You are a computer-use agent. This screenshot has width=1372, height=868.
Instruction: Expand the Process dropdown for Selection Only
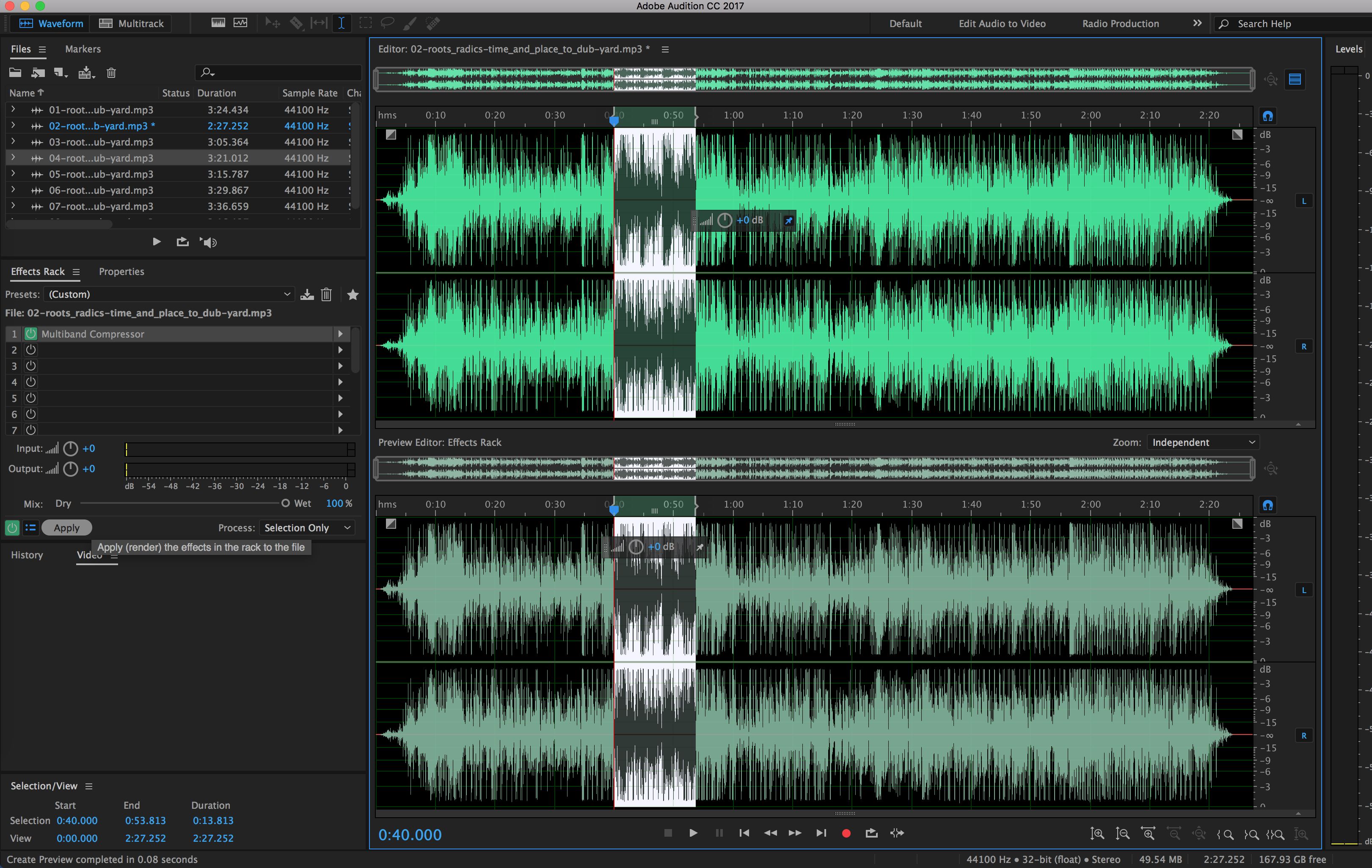pyautogui.click(x=346, y=527)
